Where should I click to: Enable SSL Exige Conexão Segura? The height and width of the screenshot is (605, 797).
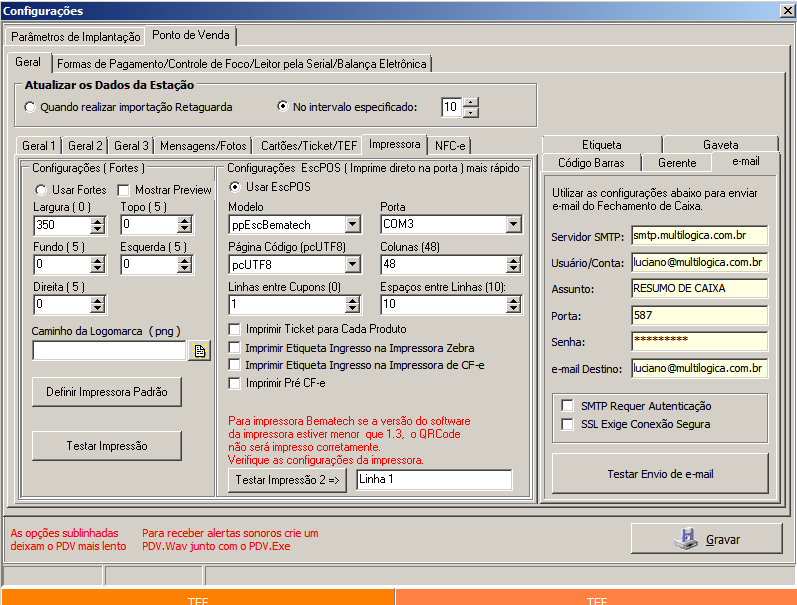pos(567,424)
